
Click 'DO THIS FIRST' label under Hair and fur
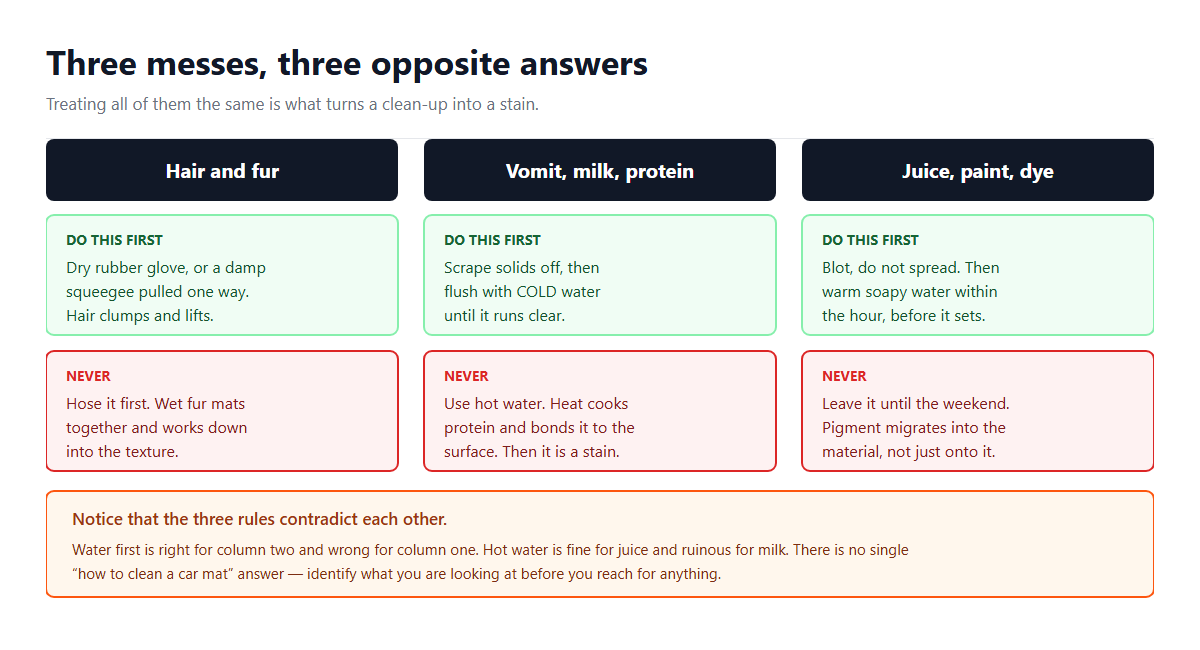click(x=114, y=240)
